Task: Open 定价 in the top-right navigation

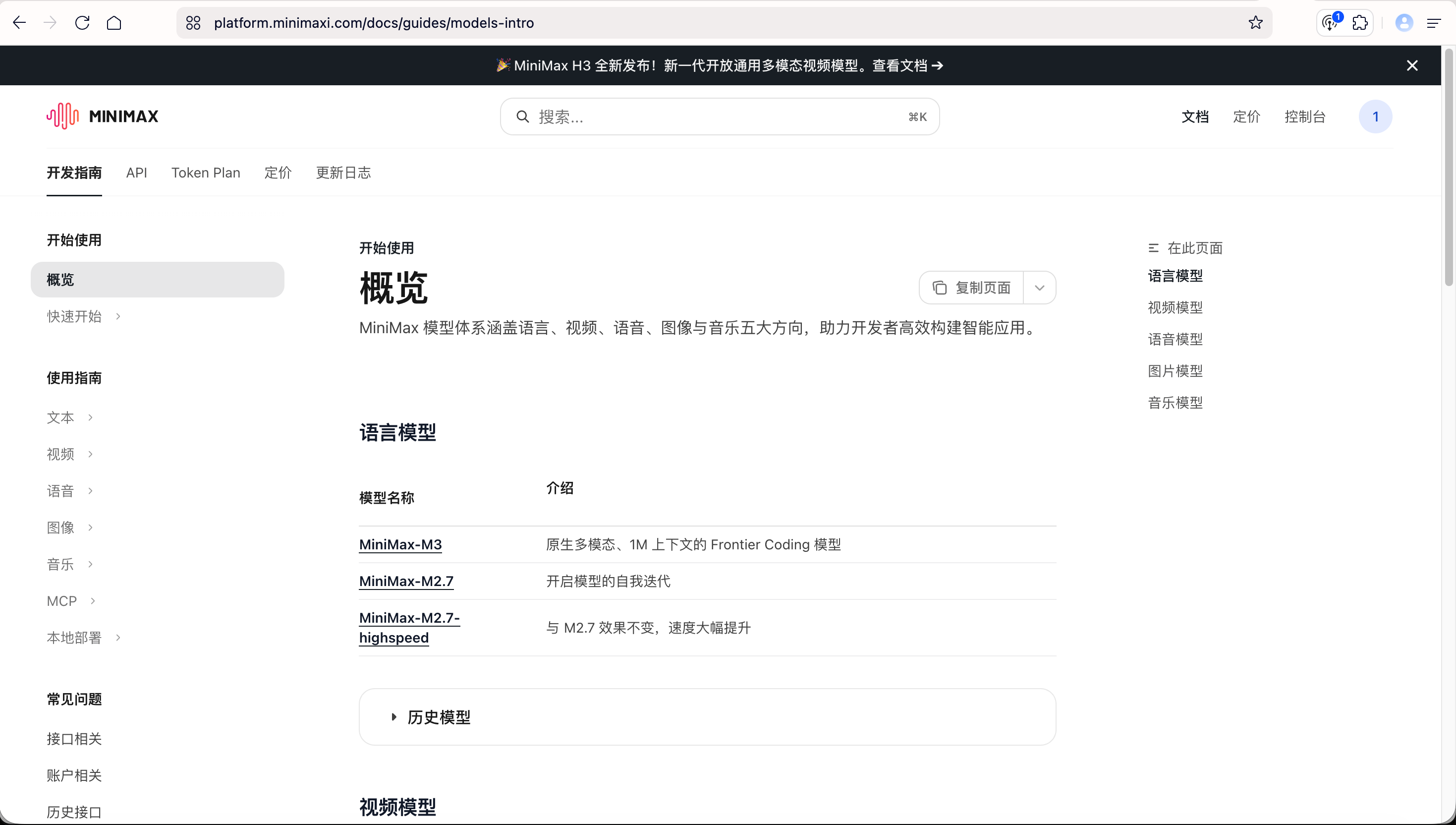Action: [1246, 117]
